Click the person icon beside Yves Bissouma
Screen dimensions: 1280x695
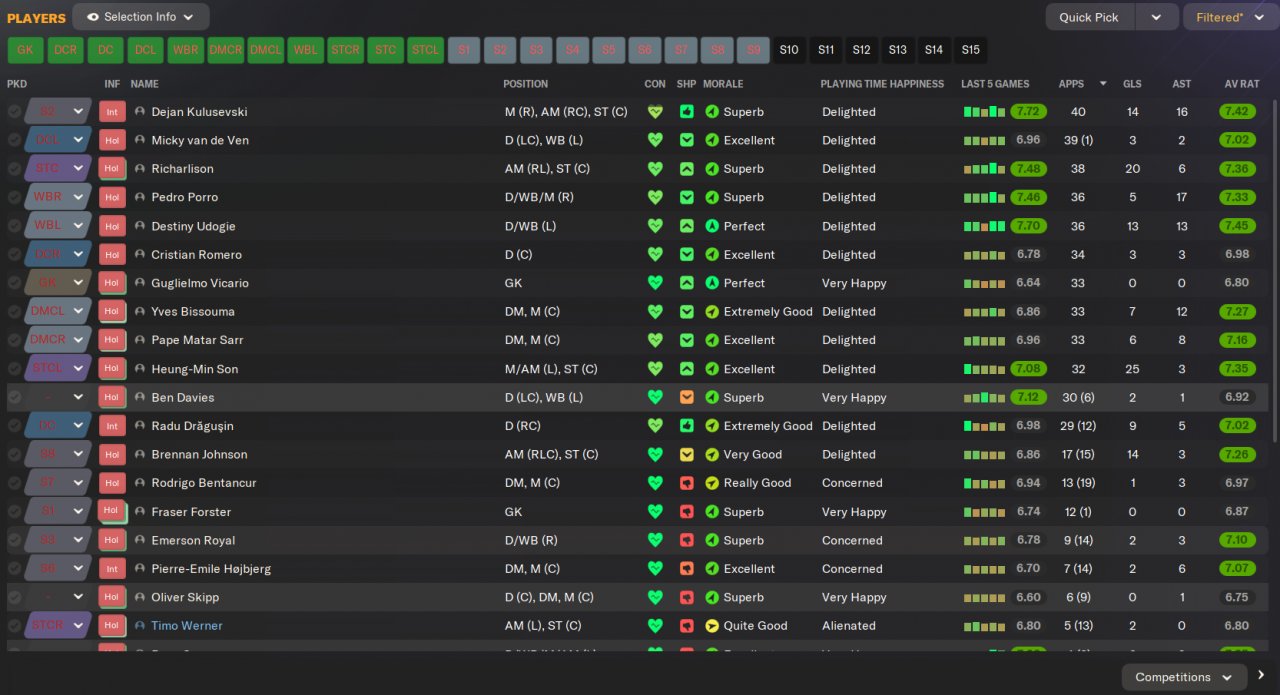pos(140,312)
